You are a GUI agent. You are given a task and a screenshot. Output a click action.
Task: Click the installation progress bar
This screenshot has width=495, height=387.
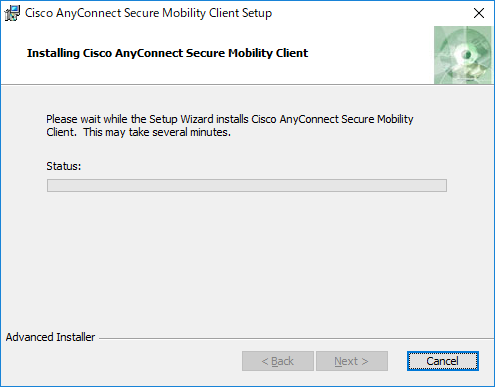coord(247,185)
